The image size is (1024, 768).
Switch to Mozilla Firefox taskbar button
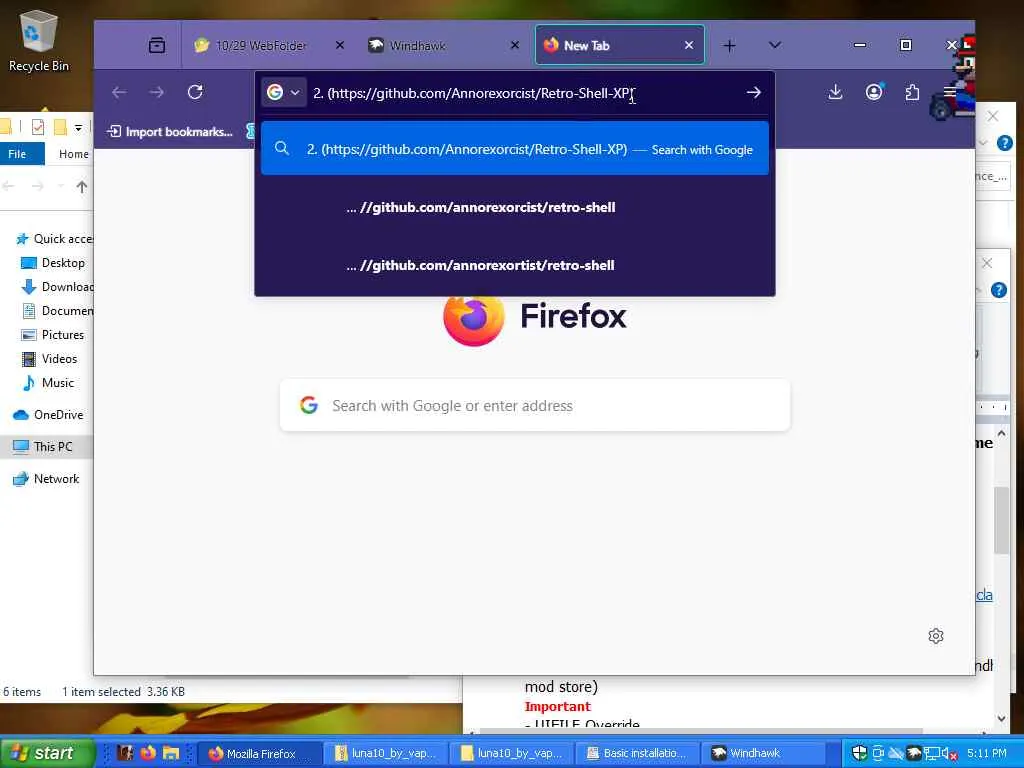259,754
